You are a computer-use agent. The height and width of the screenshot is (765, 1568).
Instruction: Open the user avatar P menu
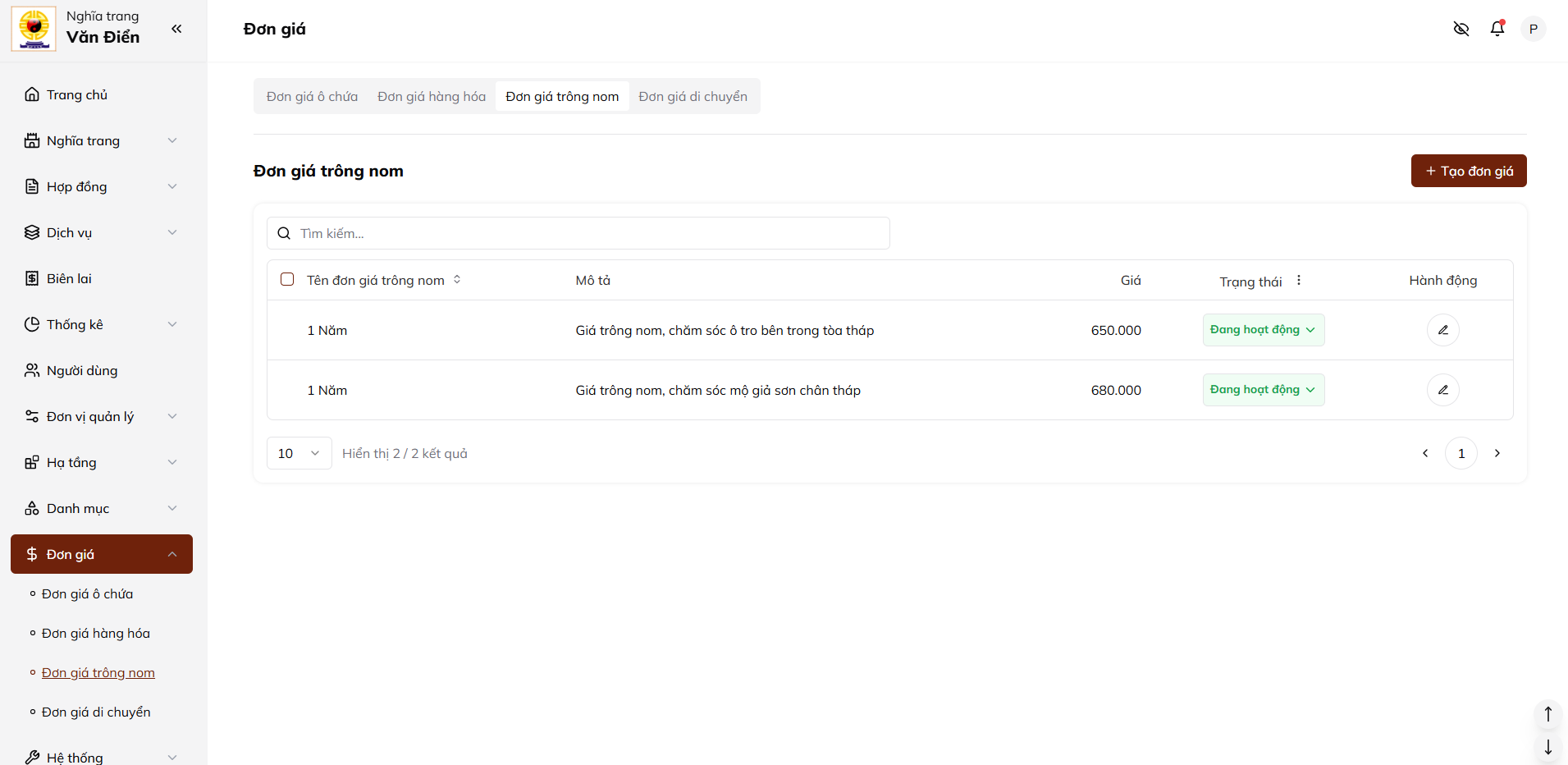tap(1533, 29)
